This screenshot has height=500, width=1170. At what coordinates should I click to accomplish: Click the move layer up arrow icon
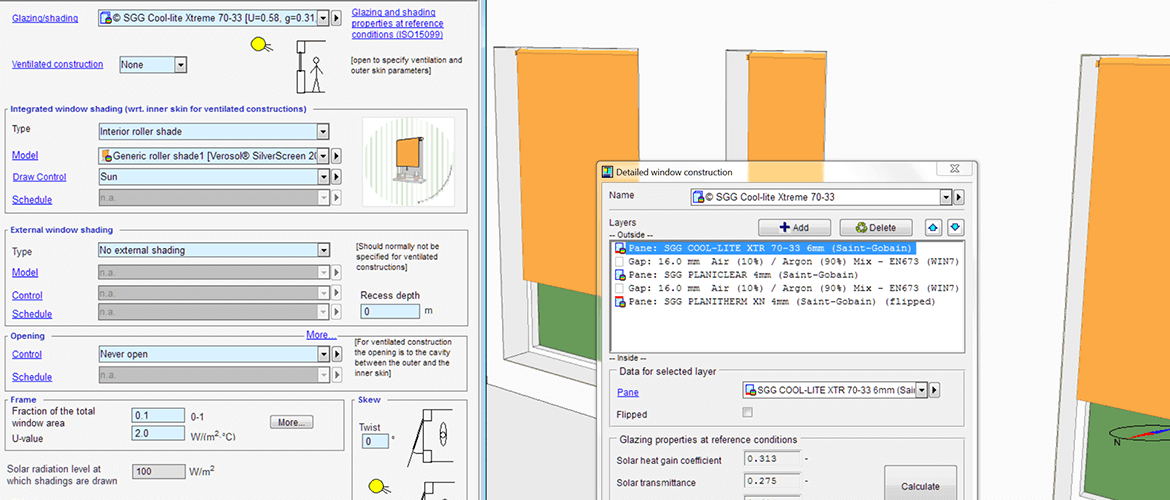(934, 227)
